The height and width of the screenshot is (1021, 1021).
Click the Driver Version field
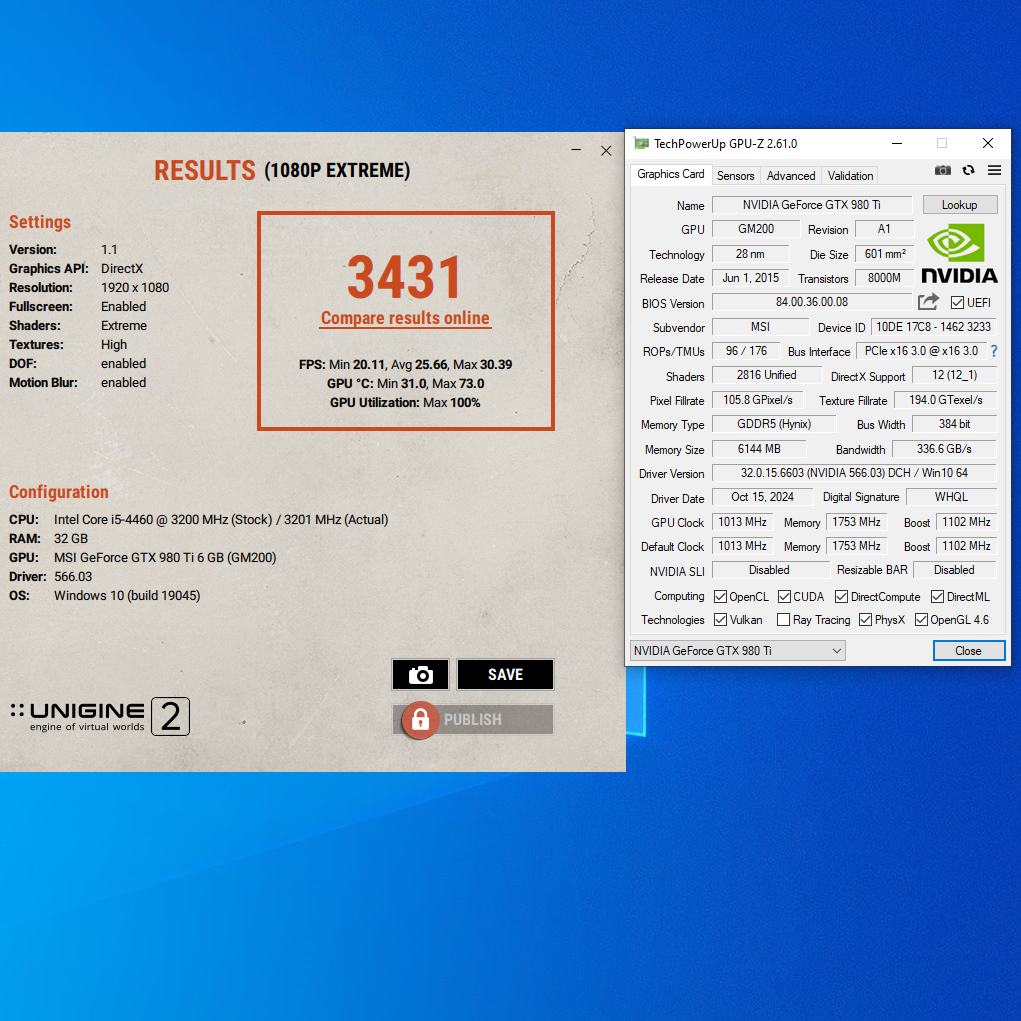click(x=854, y=473)
